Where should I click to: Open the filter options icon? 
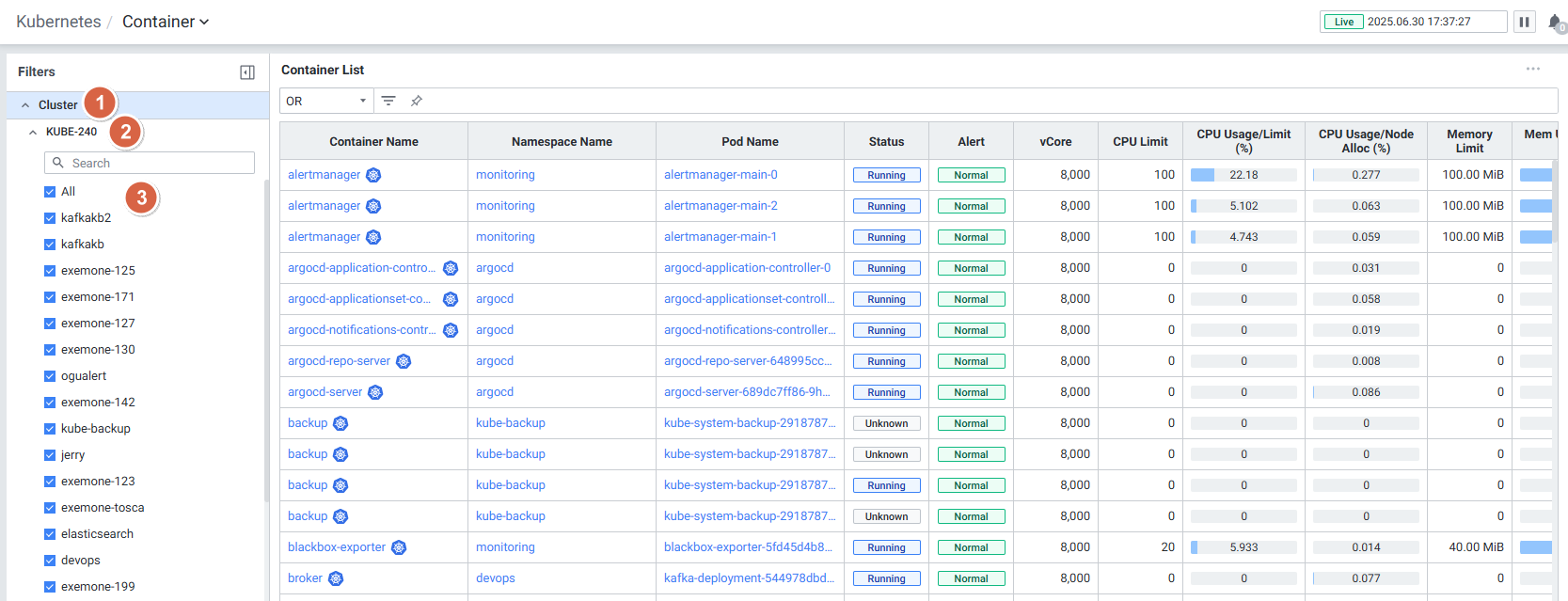pos(388,101)
